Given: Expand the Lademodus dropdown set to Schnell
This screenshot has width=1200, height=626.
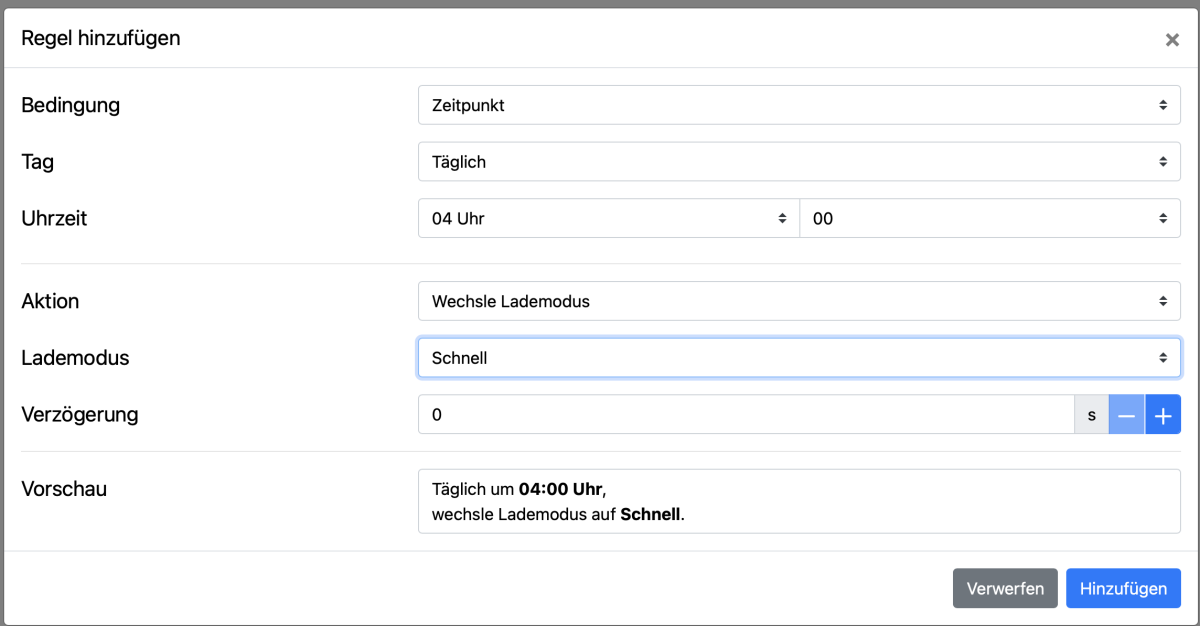Looking at the screenshot, I should (798, 358).
